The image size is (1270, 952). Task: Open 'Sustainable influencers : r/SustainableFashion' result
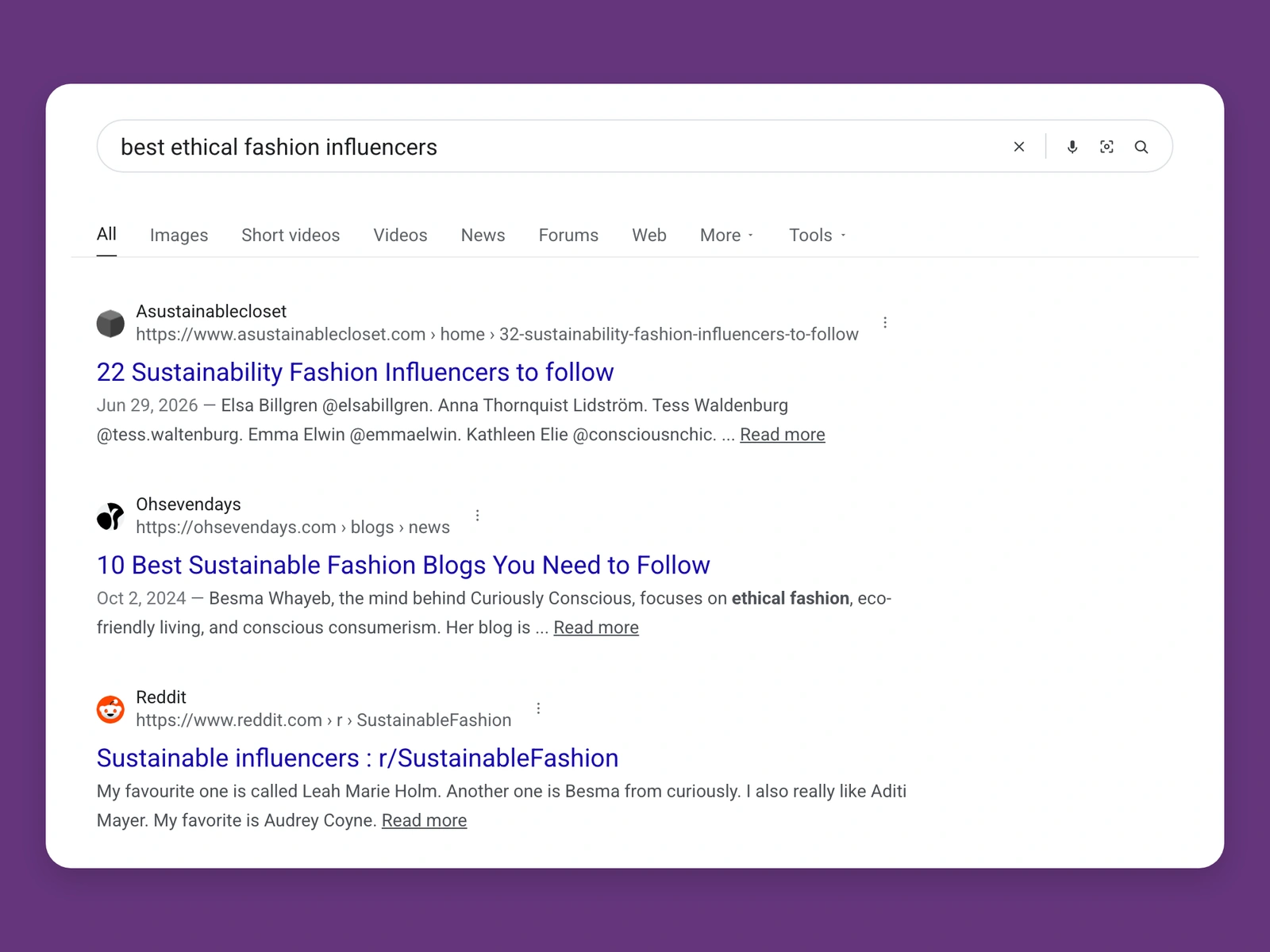[357, 758]
